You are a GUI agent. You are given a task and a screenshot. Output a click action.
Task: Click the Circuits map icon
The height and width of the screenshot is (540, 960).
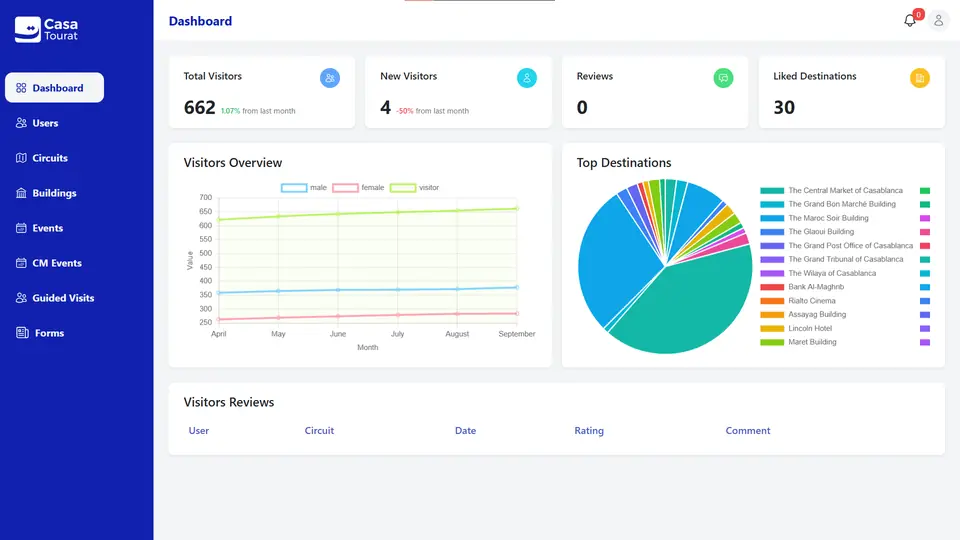tap(21, 158)
